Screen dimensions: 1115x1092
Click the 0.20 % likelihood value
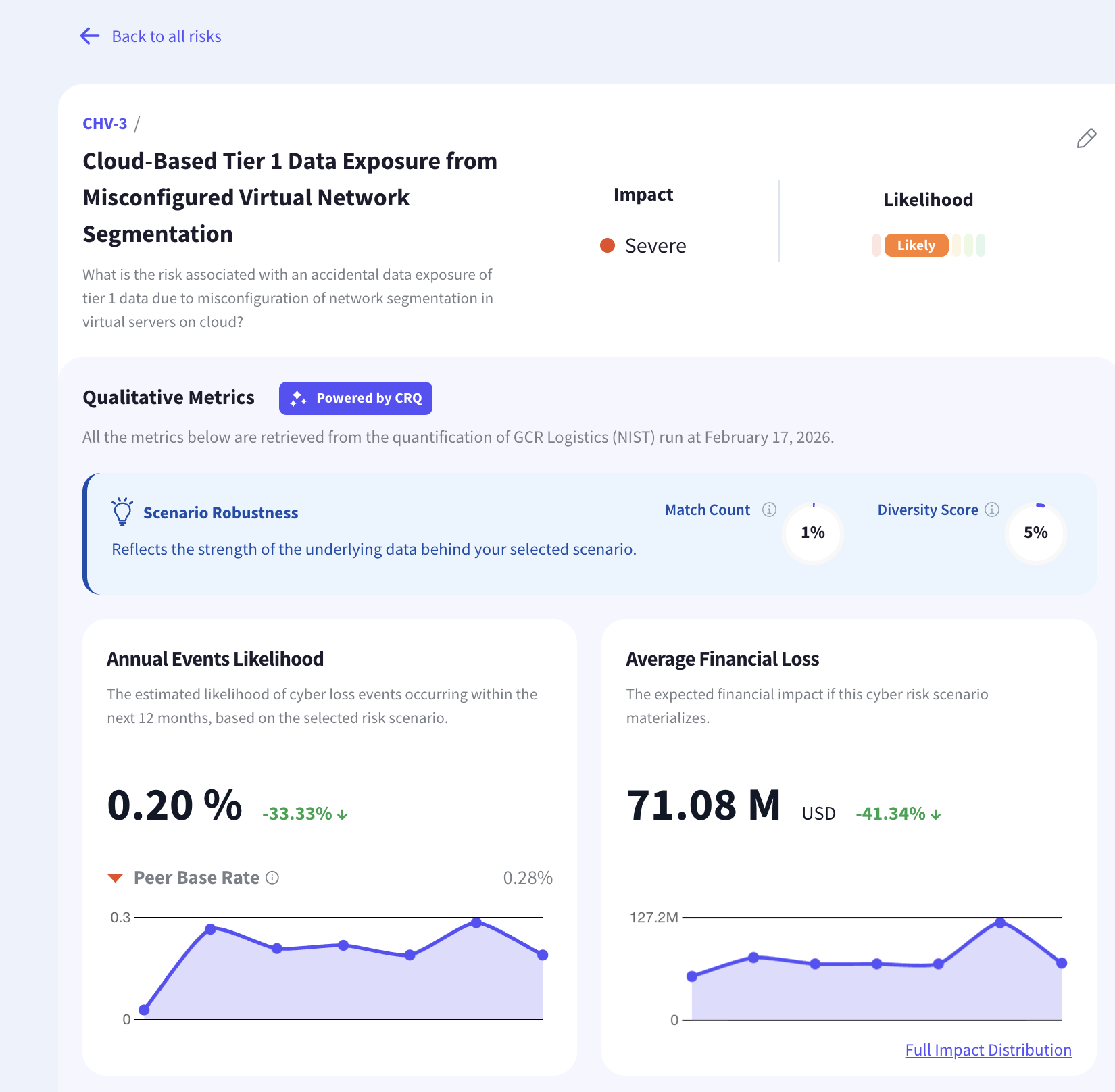(x=174, y=805)
